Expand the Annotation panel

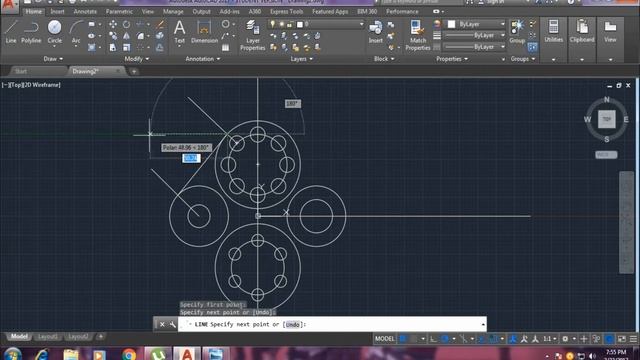(x=202, y=59)
